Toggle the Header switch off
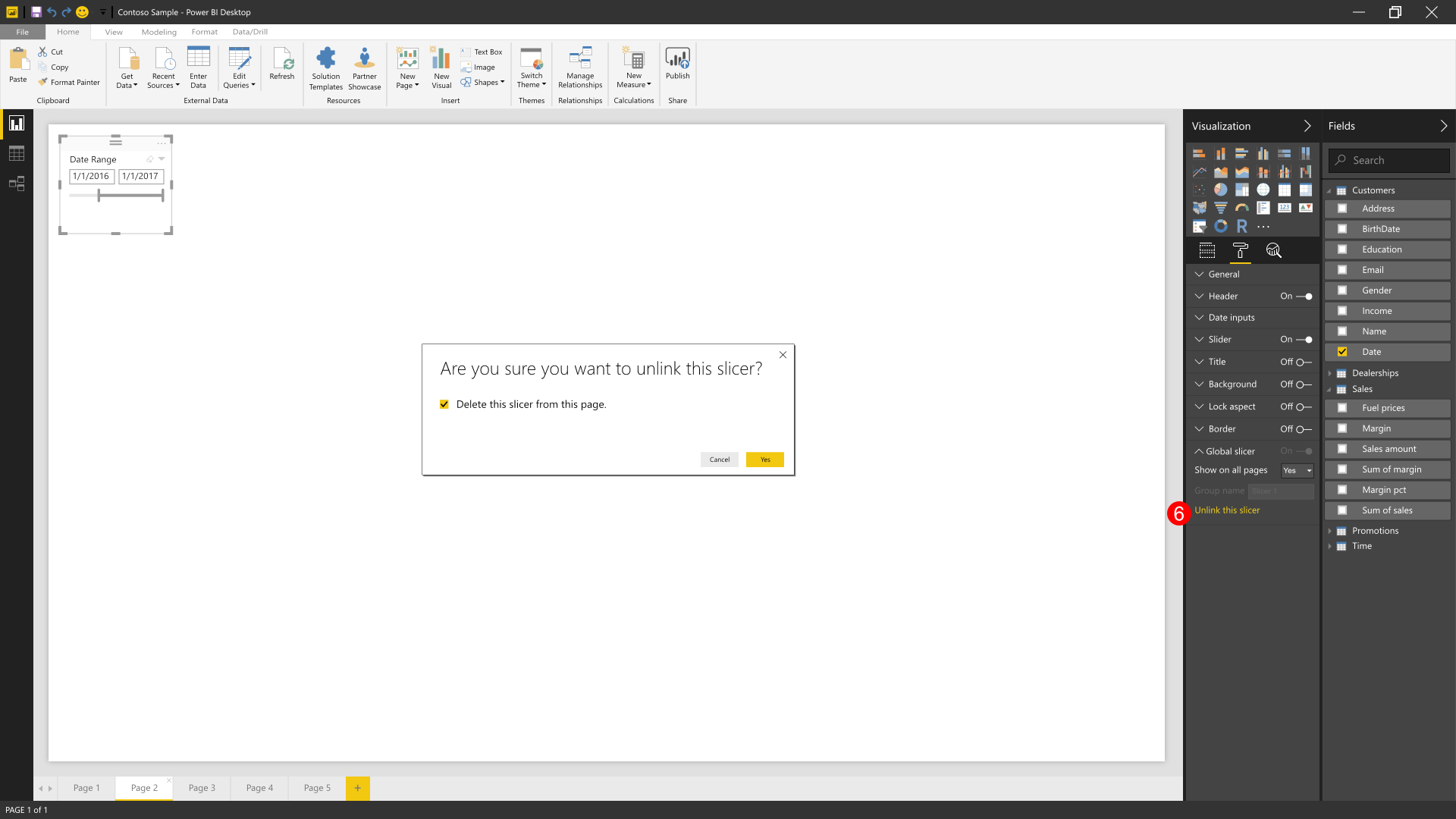The height and width of the screenshot is (819, 1456). coord(1304,297)
